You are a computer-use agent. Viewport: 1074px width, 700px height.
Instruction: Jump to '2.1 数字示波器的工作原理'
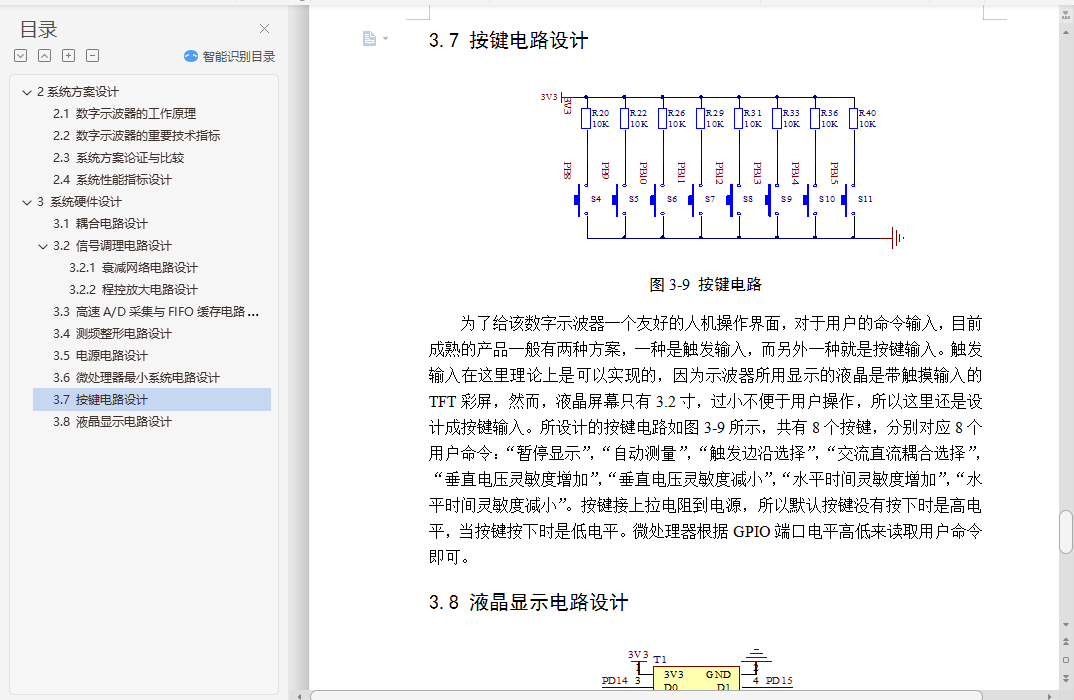tap(125, 114)
